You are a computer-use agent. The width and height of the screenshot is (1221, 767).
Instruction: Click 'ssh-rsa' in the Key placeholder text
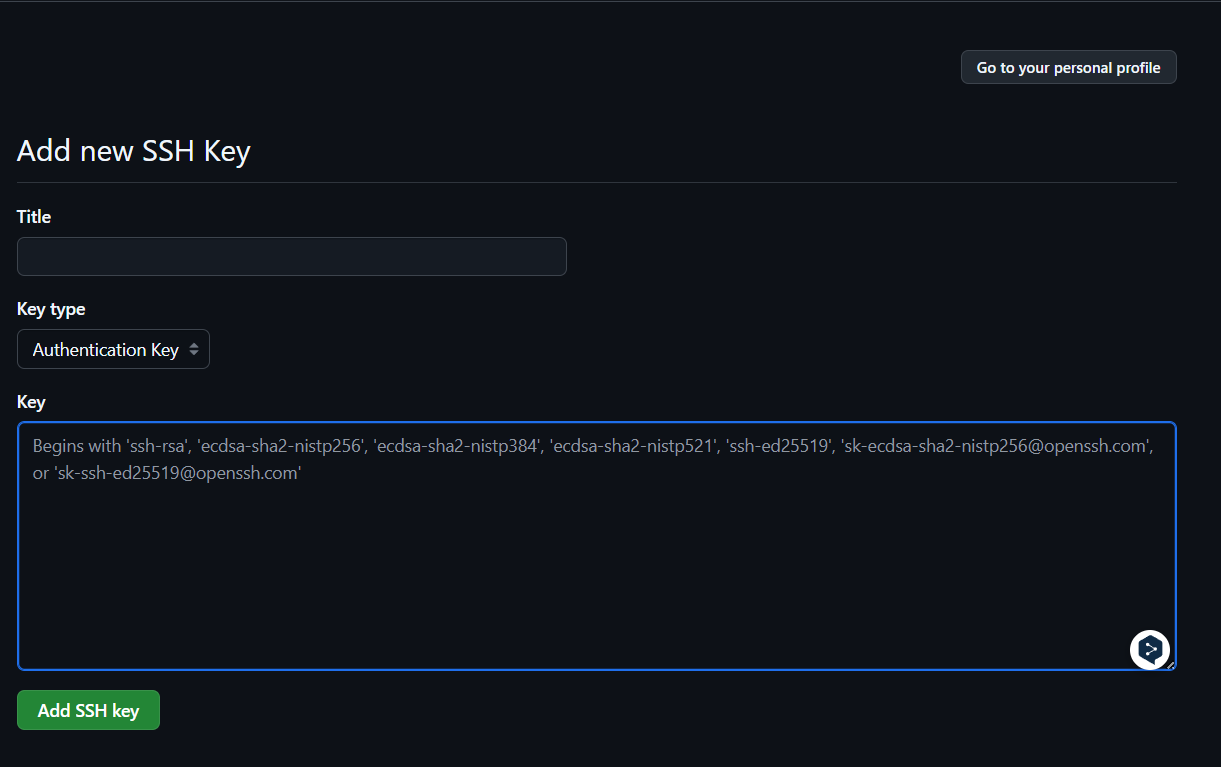(157, 447)
